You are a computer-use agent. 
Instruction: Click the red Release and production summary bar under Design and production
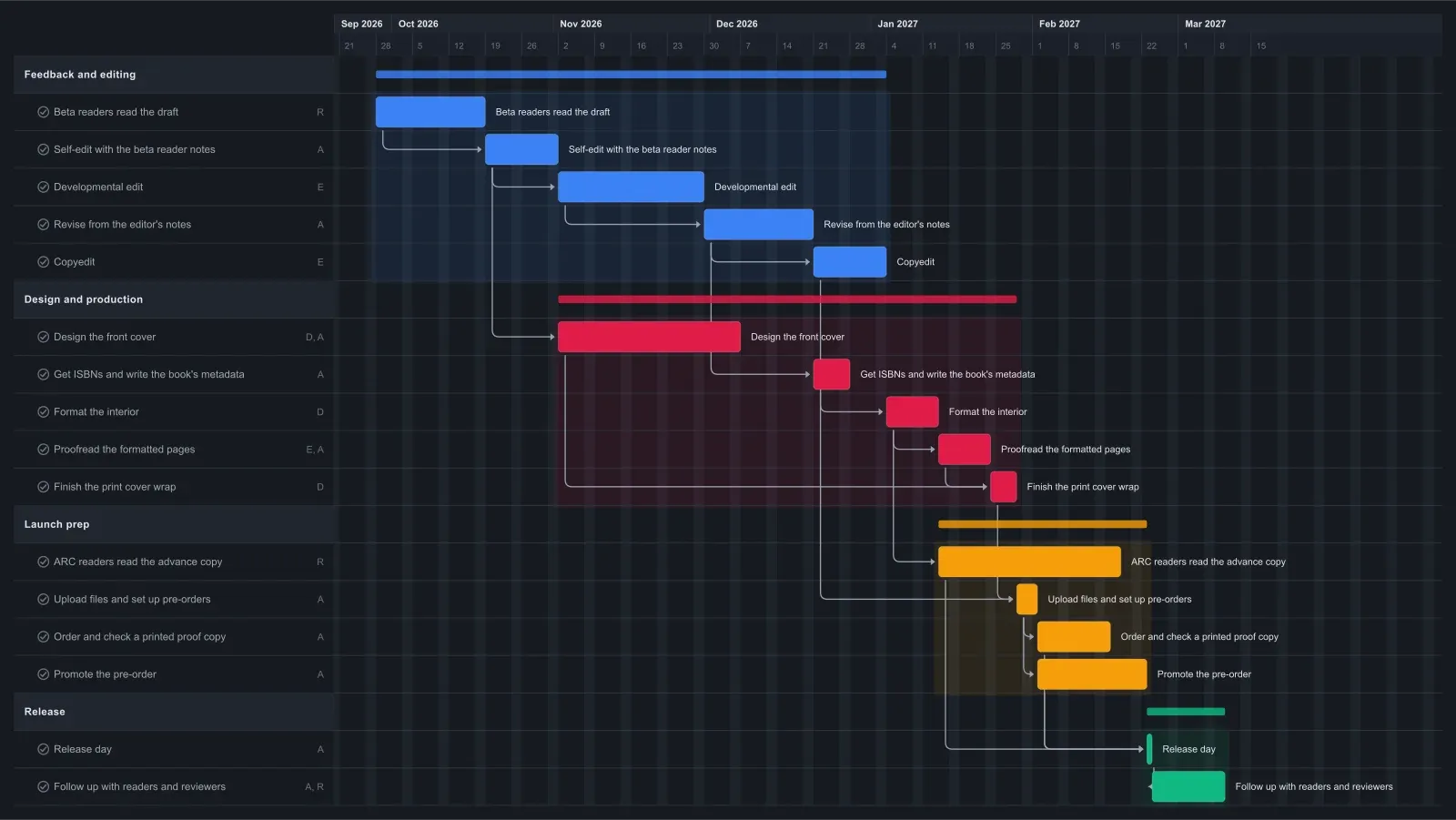point(787,299)
